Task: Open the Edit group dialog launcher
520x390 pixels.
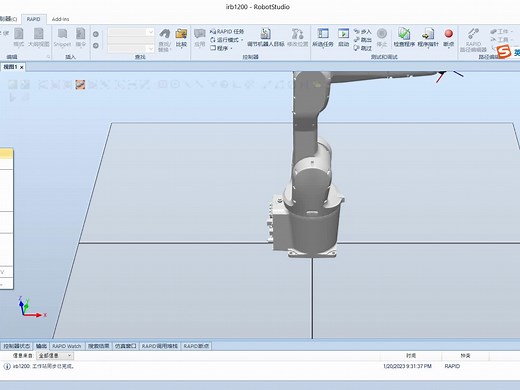Action: click(48, 57)
